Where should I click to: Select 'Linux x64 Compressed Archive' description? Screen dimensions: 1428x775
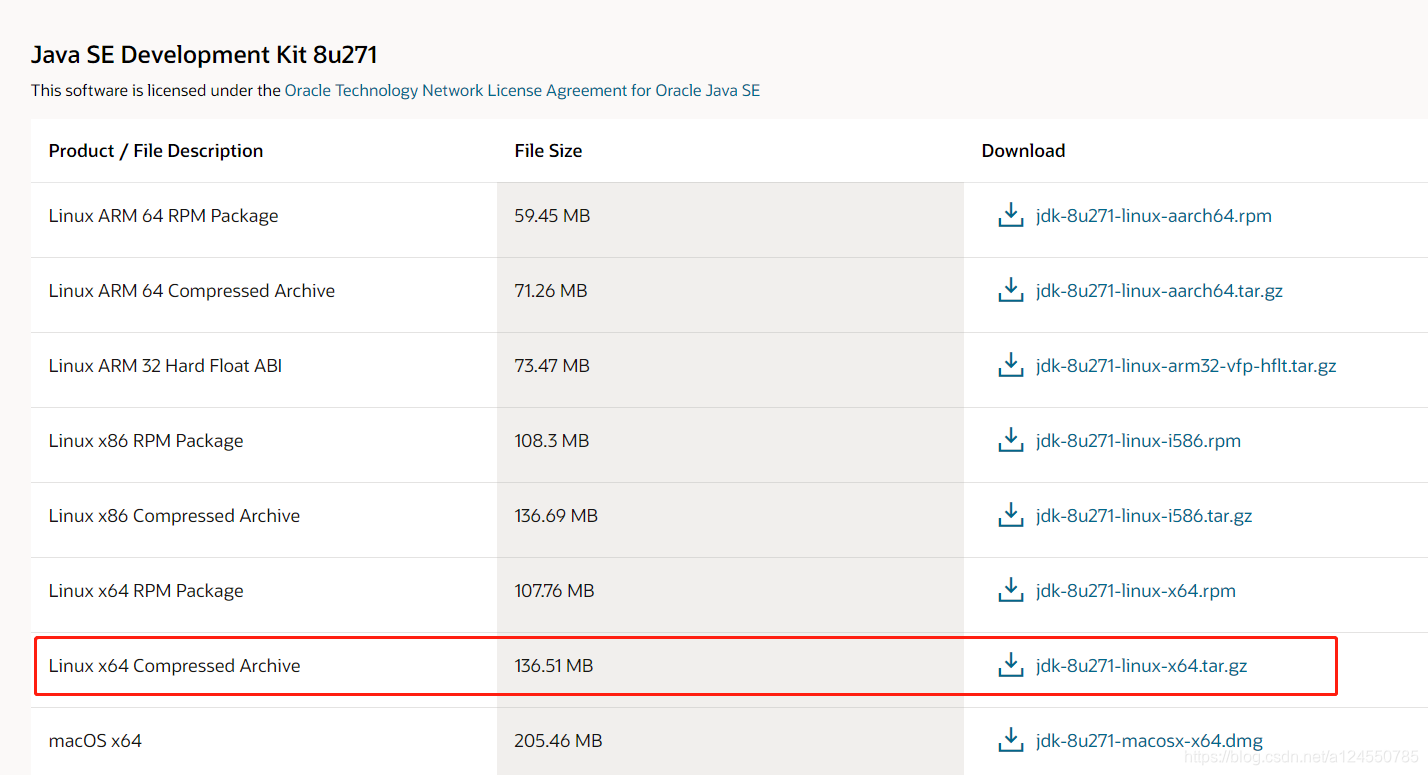[x=174, y=666]
